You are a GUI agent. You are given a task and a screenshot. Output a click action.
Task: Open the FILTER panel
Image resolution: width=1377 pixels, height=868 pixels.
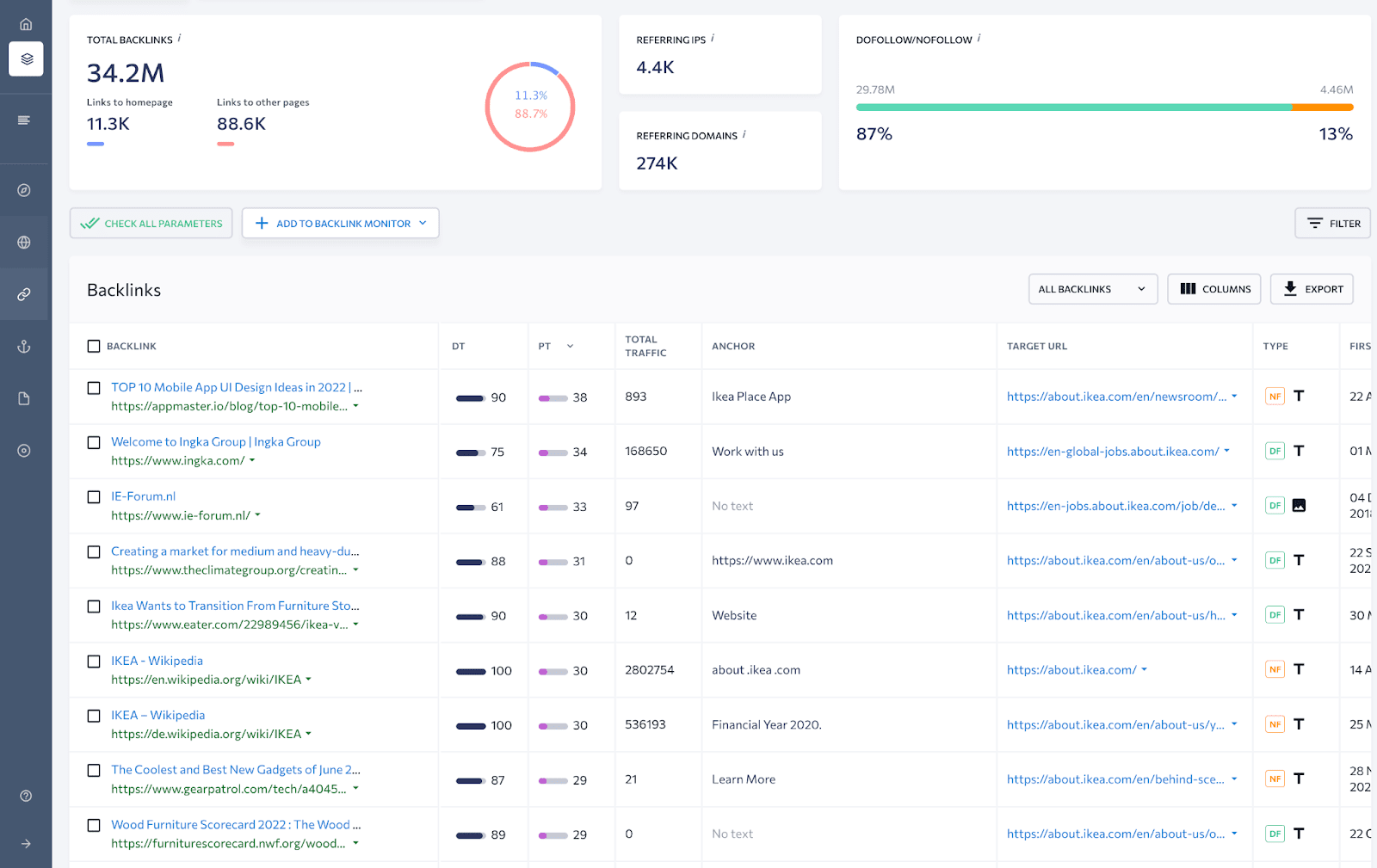coord(1332,223)
